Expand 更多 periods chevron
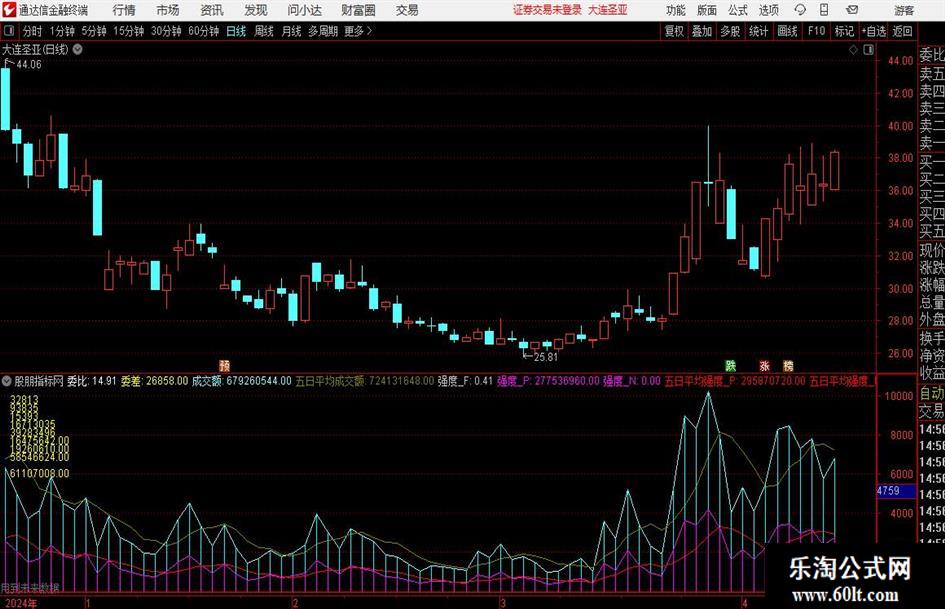 pyautogui.click(x=369, y=31)
